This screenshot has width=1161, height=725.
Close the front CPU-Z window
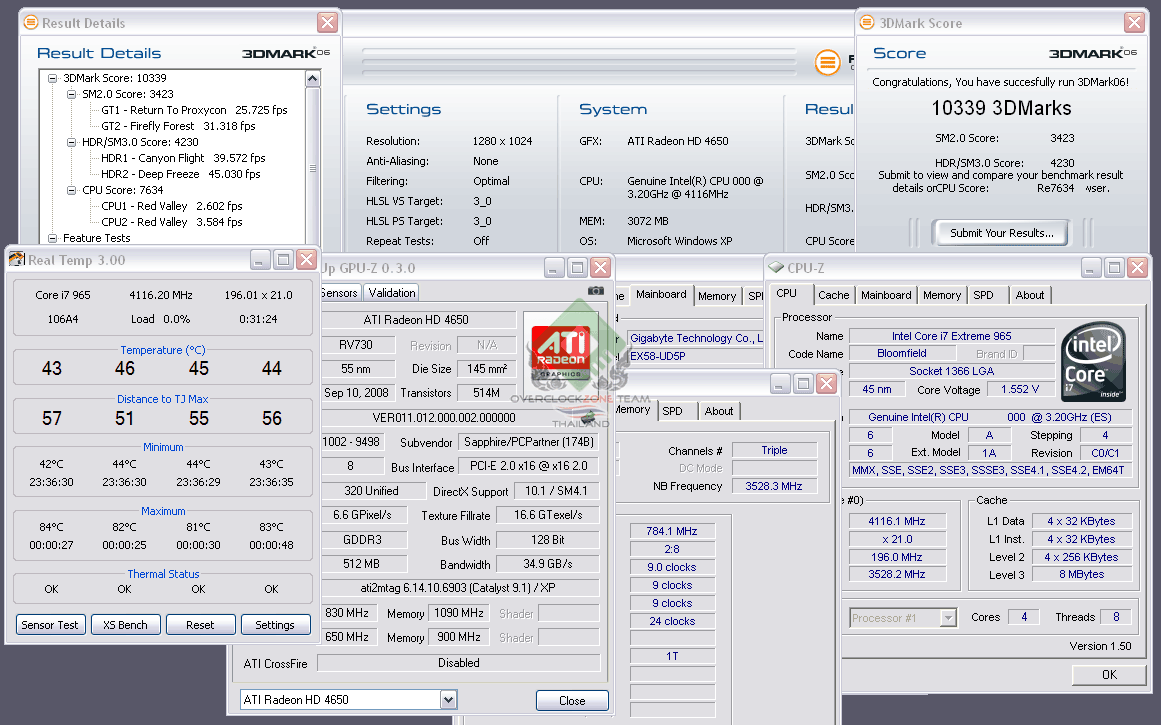tap(1137, 267)
